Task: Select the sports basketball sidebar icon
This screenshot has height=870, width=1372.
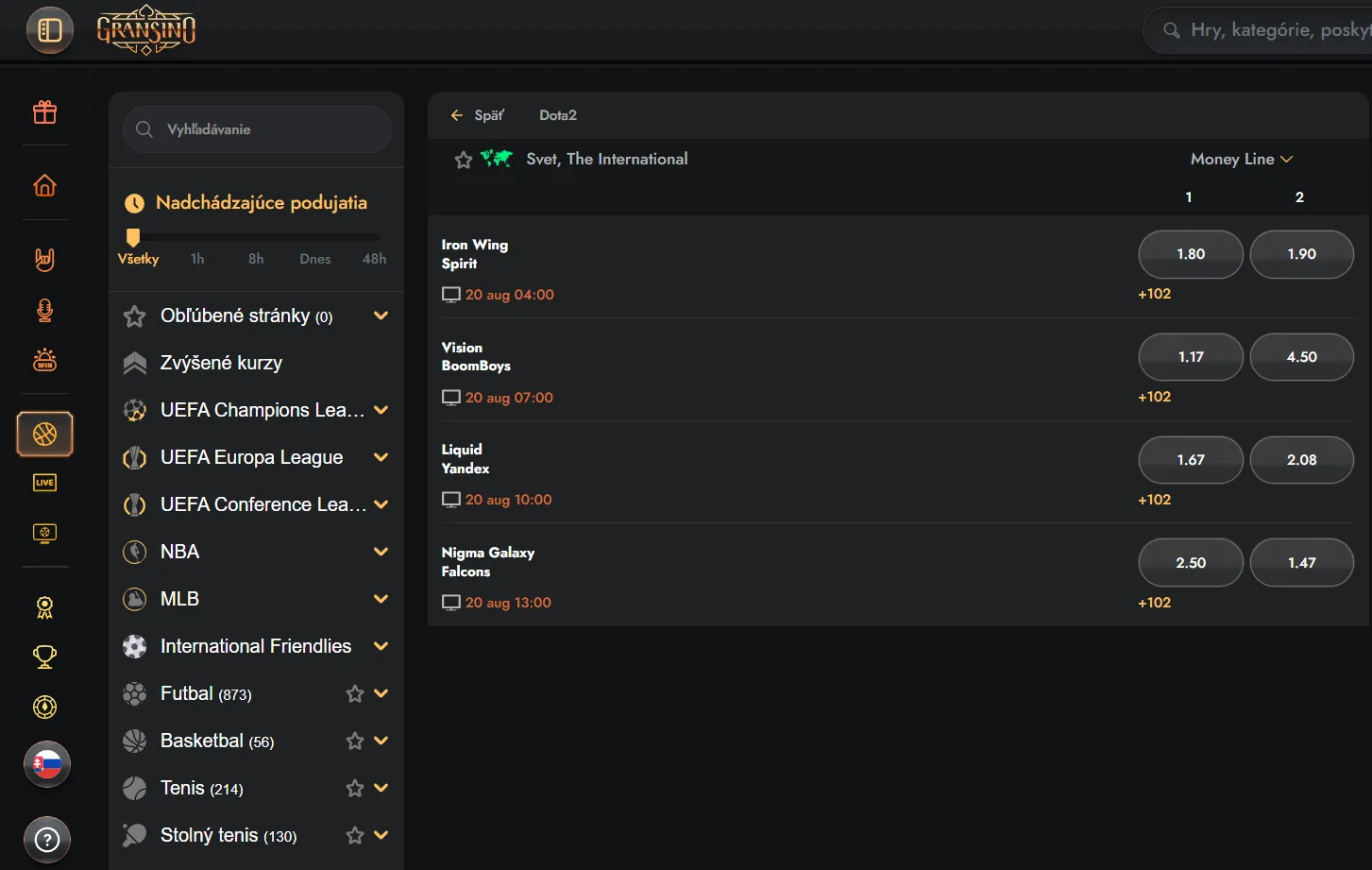Action: click(x=44, y=434)
